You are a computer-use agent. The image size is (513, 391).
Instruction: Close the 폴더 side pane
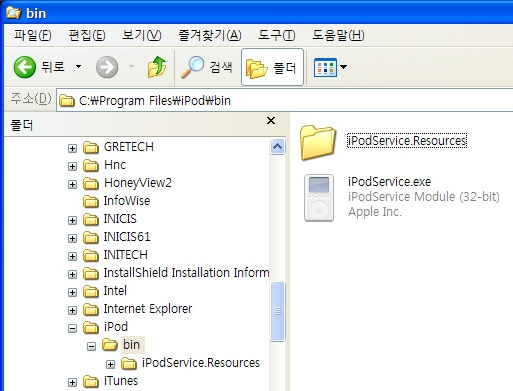[271, 121]
